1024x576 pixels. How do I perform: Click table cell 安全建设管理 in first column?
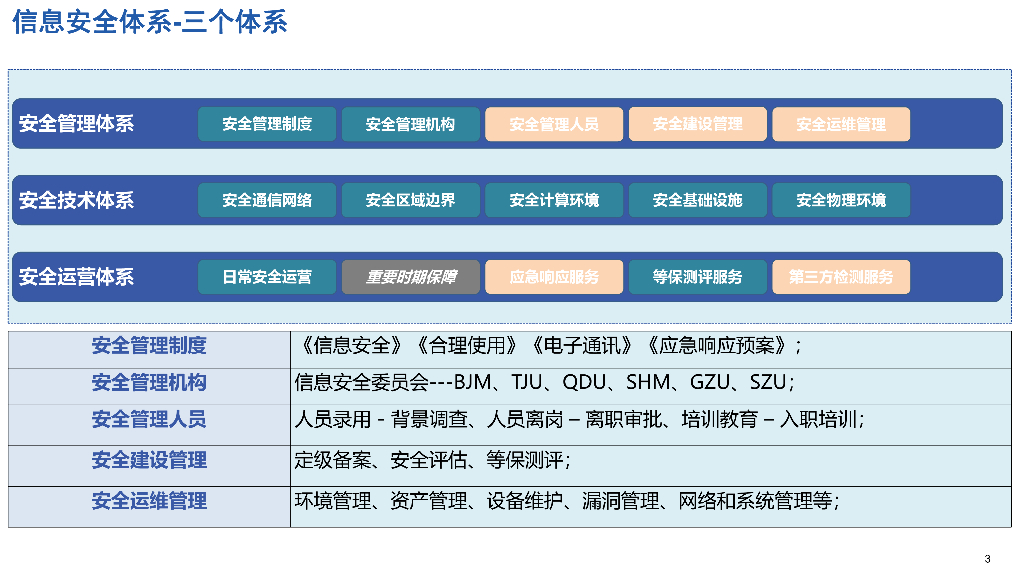pyautogui.click(x=150, y=466)
